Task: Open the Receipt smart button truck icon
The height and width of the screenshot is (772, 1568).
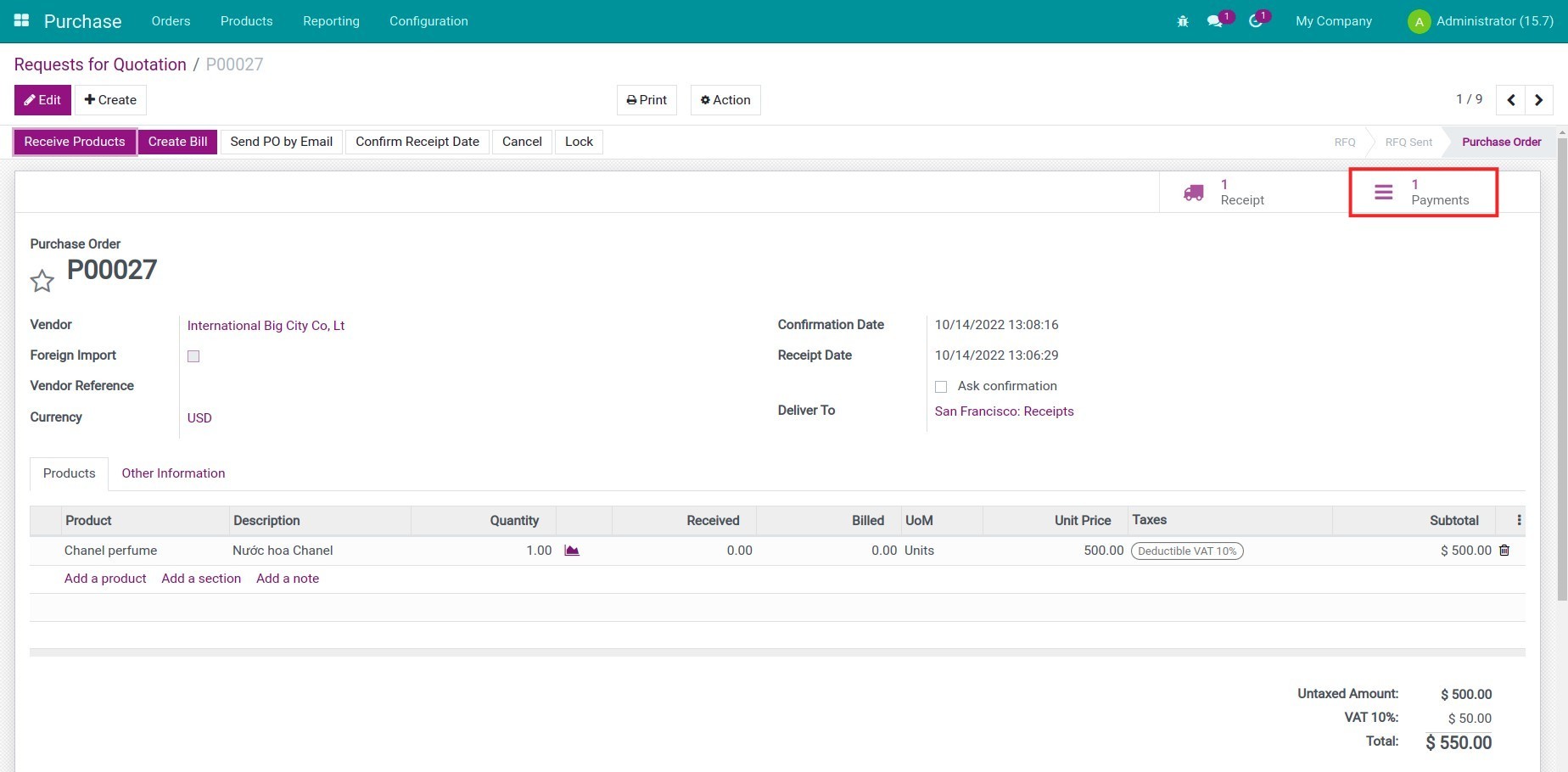Action: coord(1193,192)
